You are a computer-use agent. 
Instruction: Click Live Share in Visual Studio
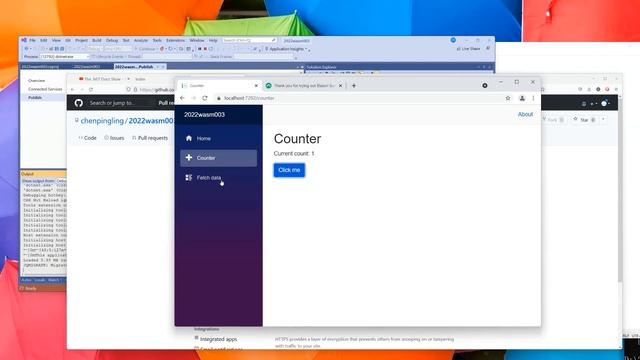468,49
